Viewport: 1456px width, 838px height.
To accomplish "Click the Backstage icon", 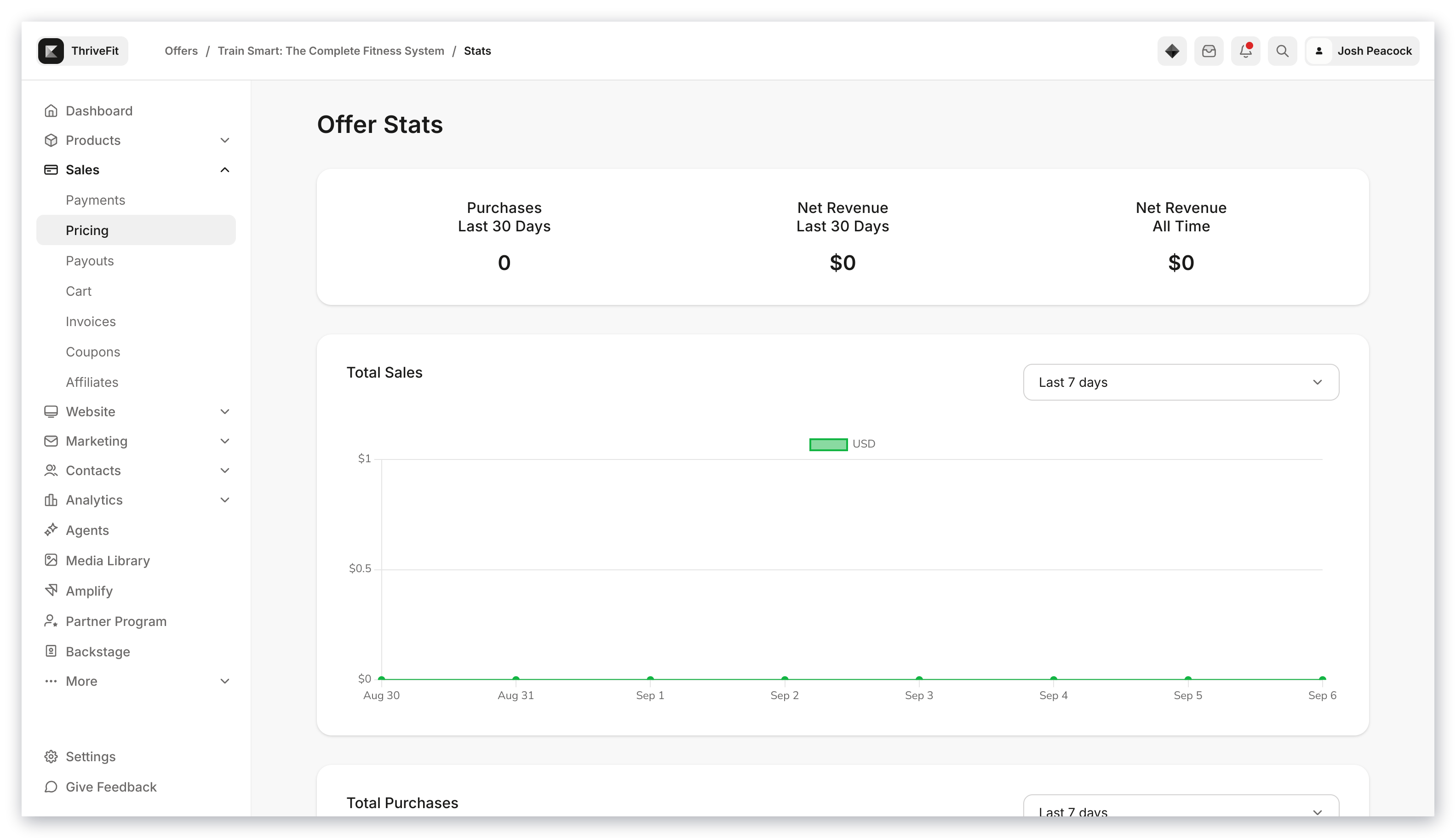I will [x=51, y=651].
